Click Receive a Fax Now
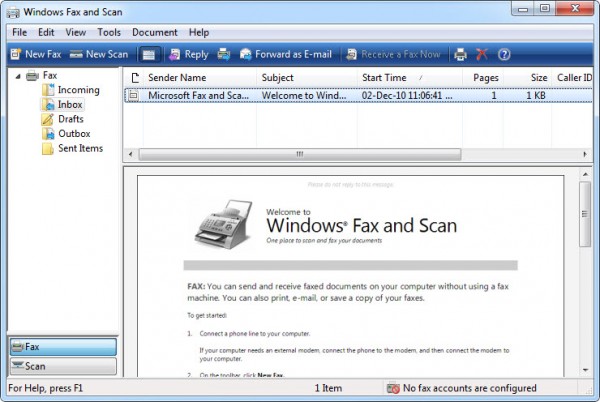This screenshot has width=600, height=402. point(393,54)
